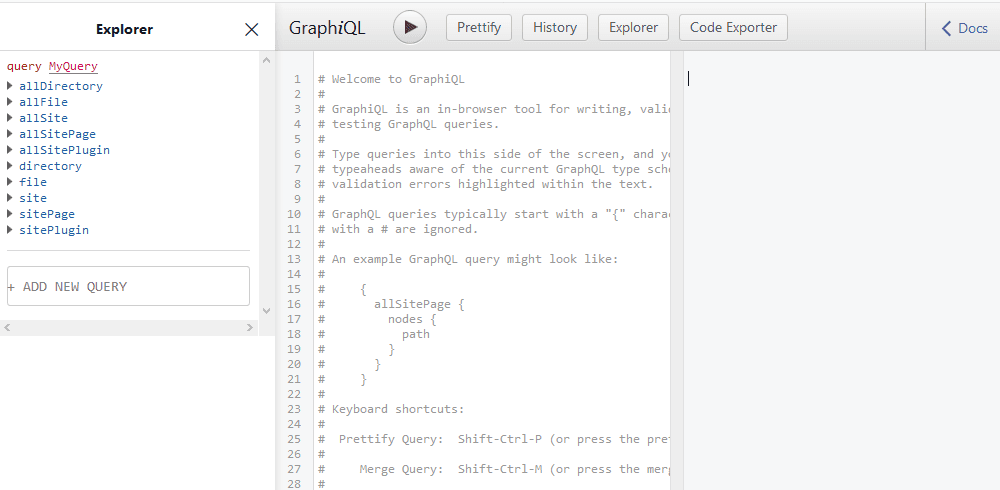
Task: Click the empty result pane
Action: point(841,271)
